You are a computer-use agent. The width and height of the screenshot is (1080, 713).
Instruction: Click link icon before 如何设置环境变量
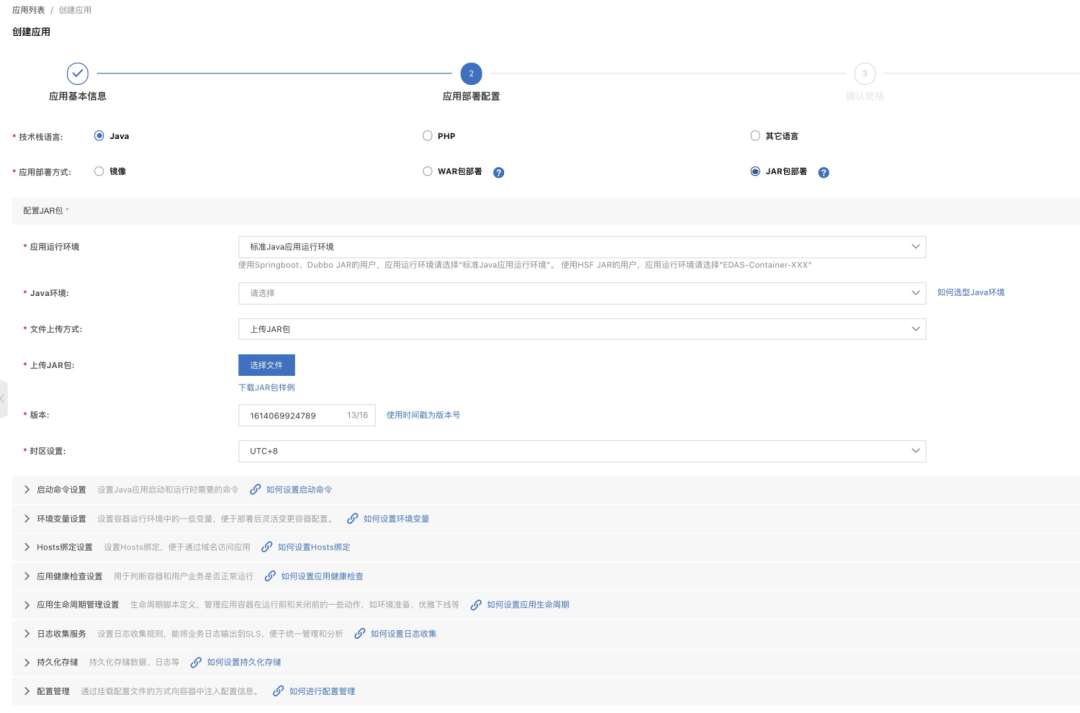[x=352, y=518]
